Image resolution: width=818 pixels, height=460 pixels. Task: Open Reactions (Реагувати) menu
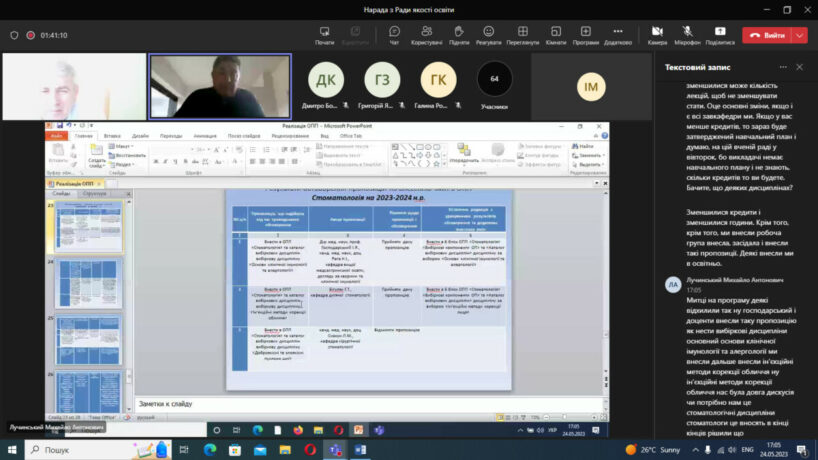pos(489,34)
